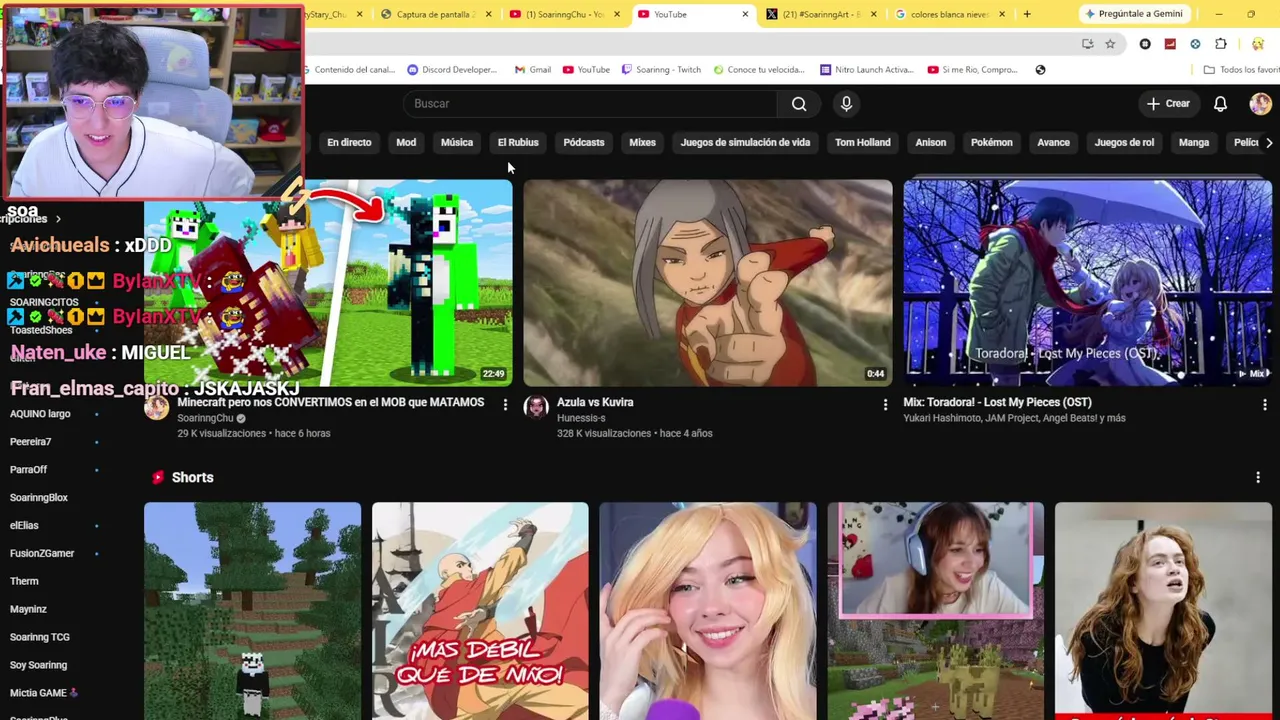The height and width of the screenshot is (720, 1280).
Task: Open a new browser tab
Action: (x=1027, y=14)
